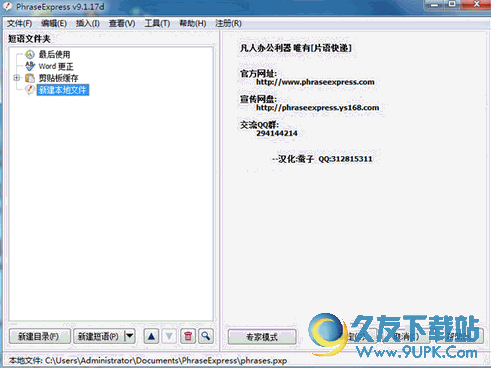Click the www.phraseexpress.com URL text
Image resolution: width=491 pixels, height=368 pixels.
[x=315, y=82]
